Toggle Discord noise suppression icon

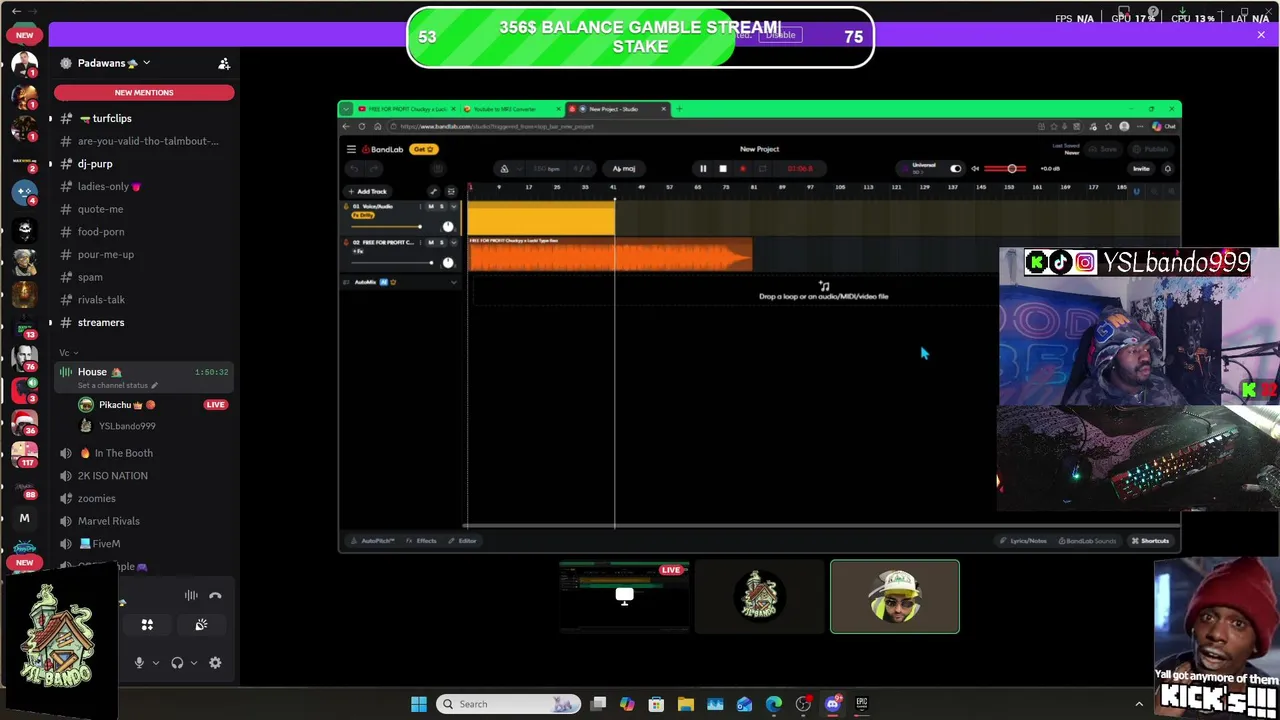[191, 595]
